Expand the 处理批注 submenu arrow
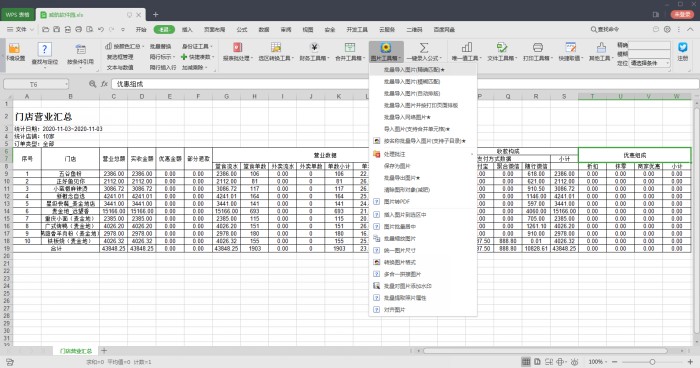 472,155
